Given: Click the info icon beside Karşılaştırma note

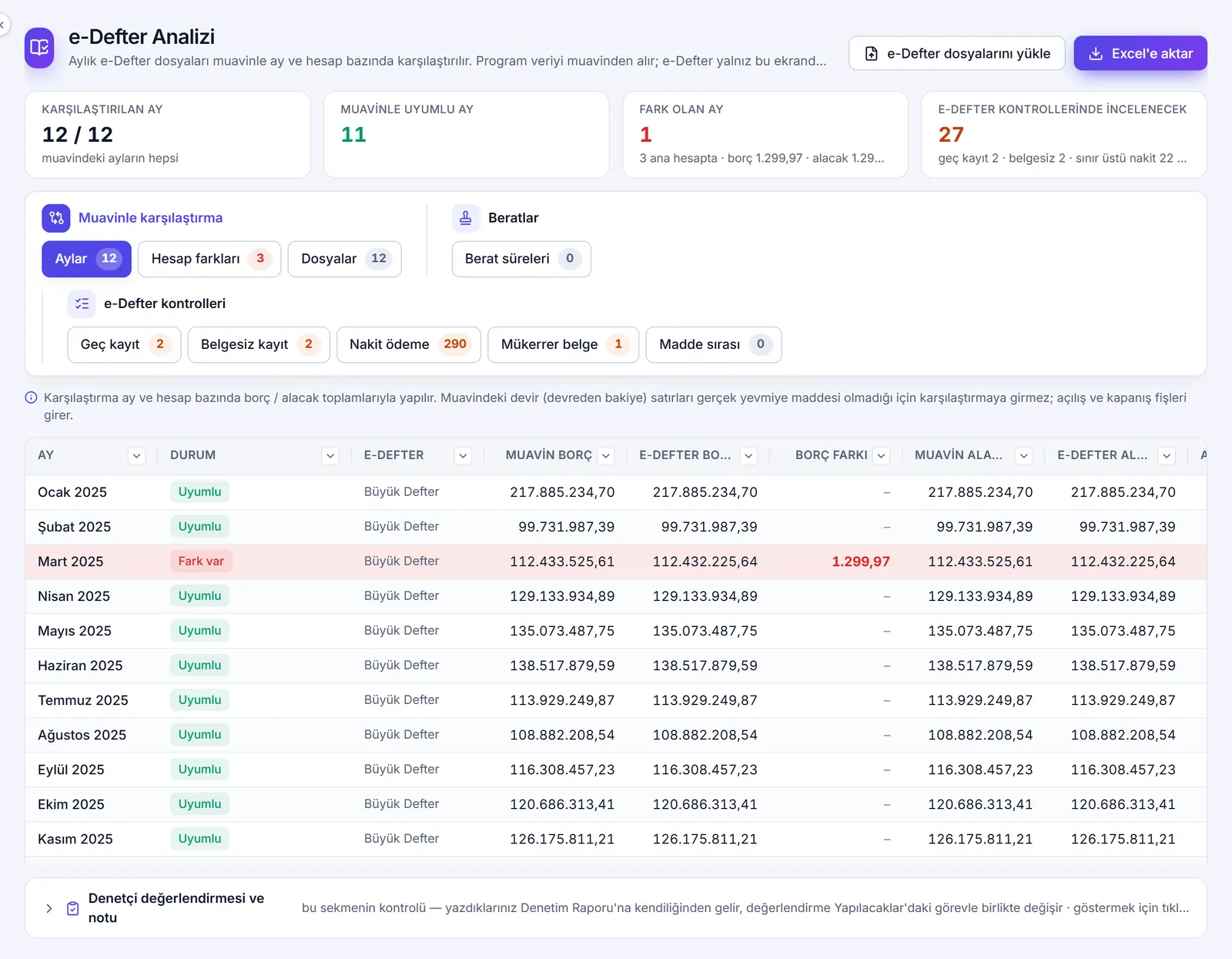Looking at the screenshot, I should tap(32, 397).
